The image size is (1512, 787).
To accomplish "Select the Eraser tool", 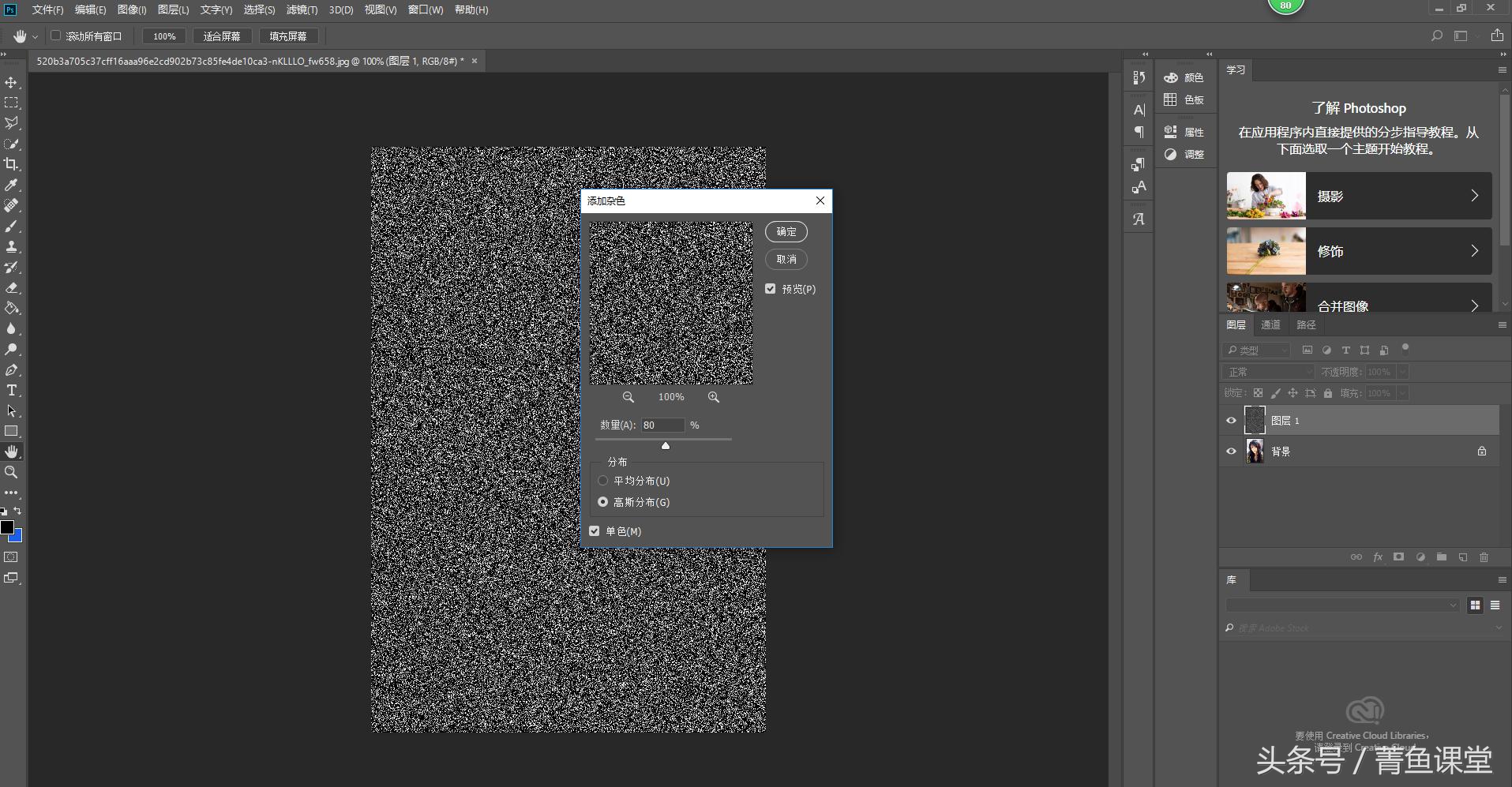I will tap(11, 288).
